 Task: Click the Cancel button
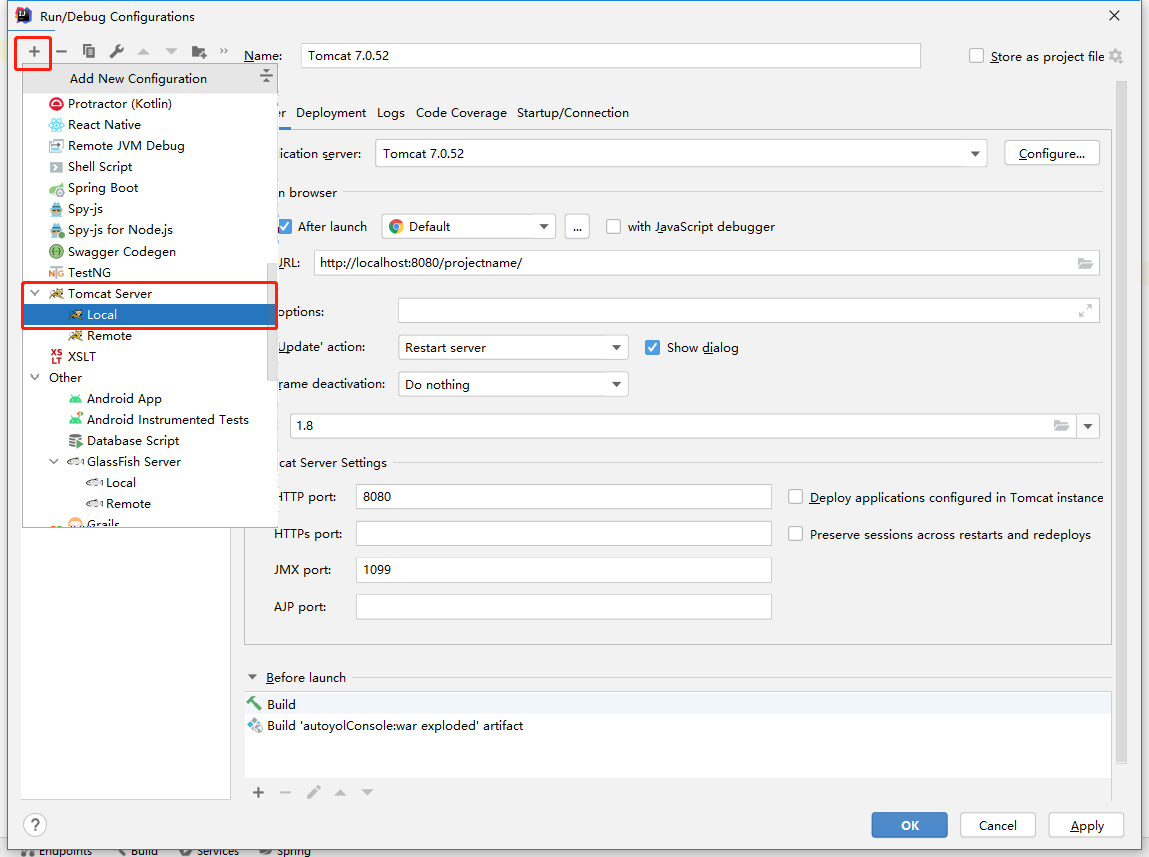(x=997, y=826)
